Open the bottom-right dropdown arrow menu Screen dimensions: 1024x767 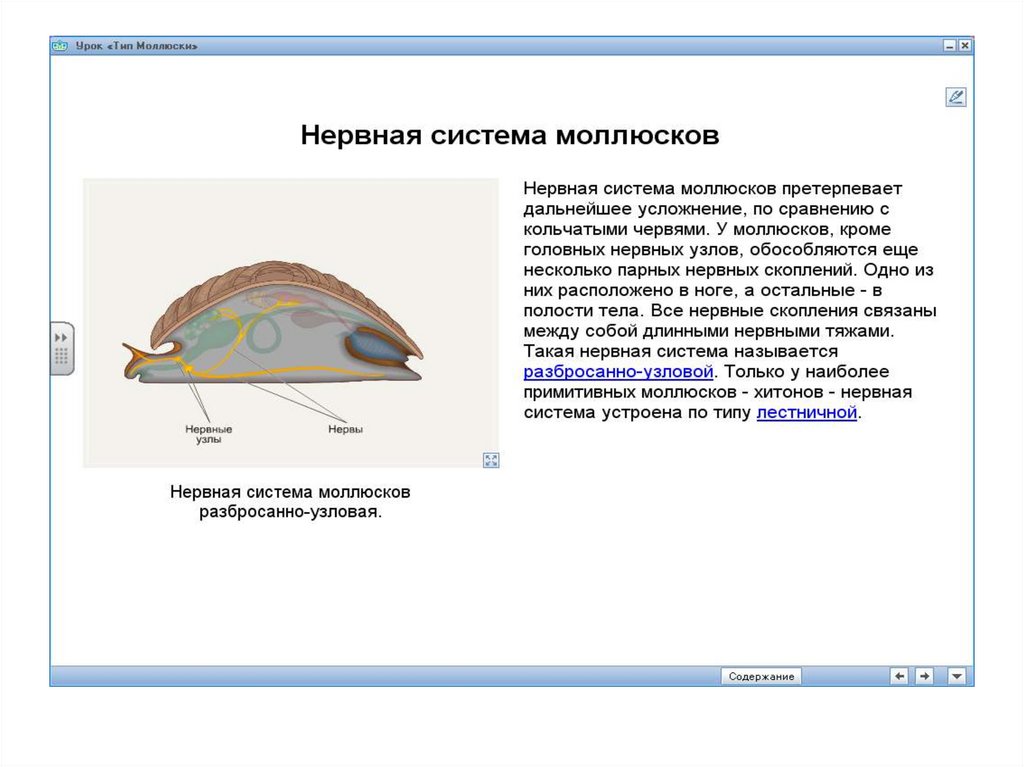[x=957, y=676]
